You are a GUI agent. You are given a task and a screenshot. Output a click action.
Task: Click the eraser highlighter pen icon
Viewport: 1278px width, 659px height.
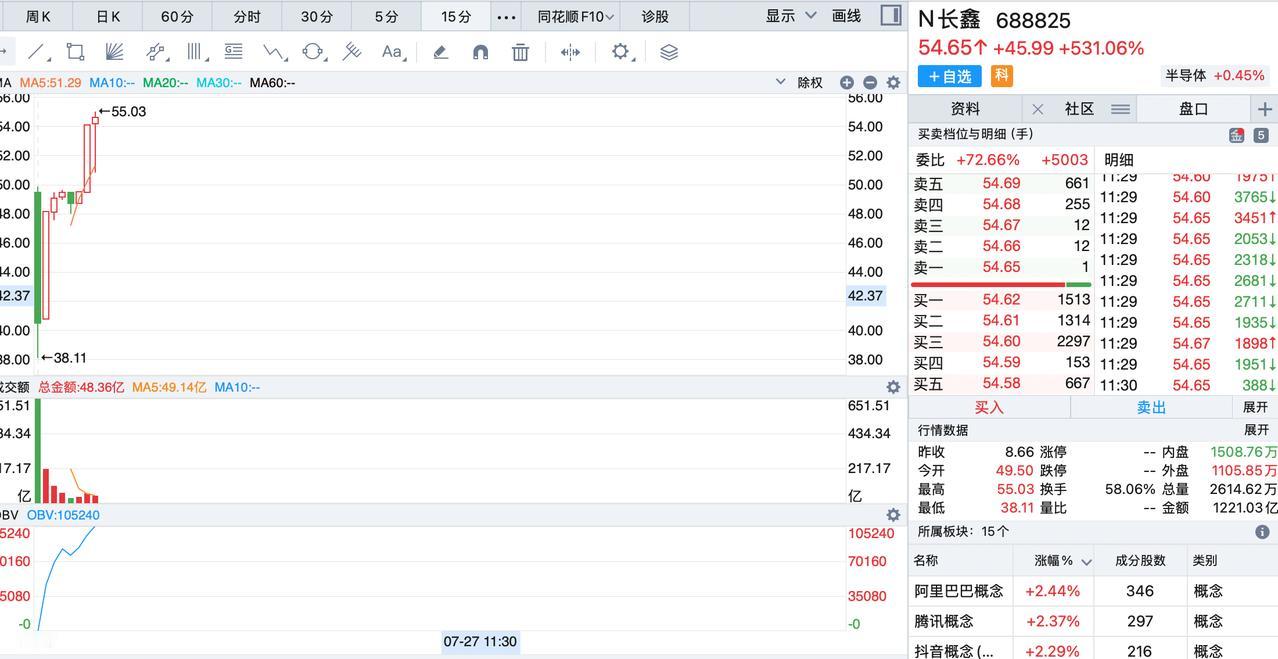(440, 52)
